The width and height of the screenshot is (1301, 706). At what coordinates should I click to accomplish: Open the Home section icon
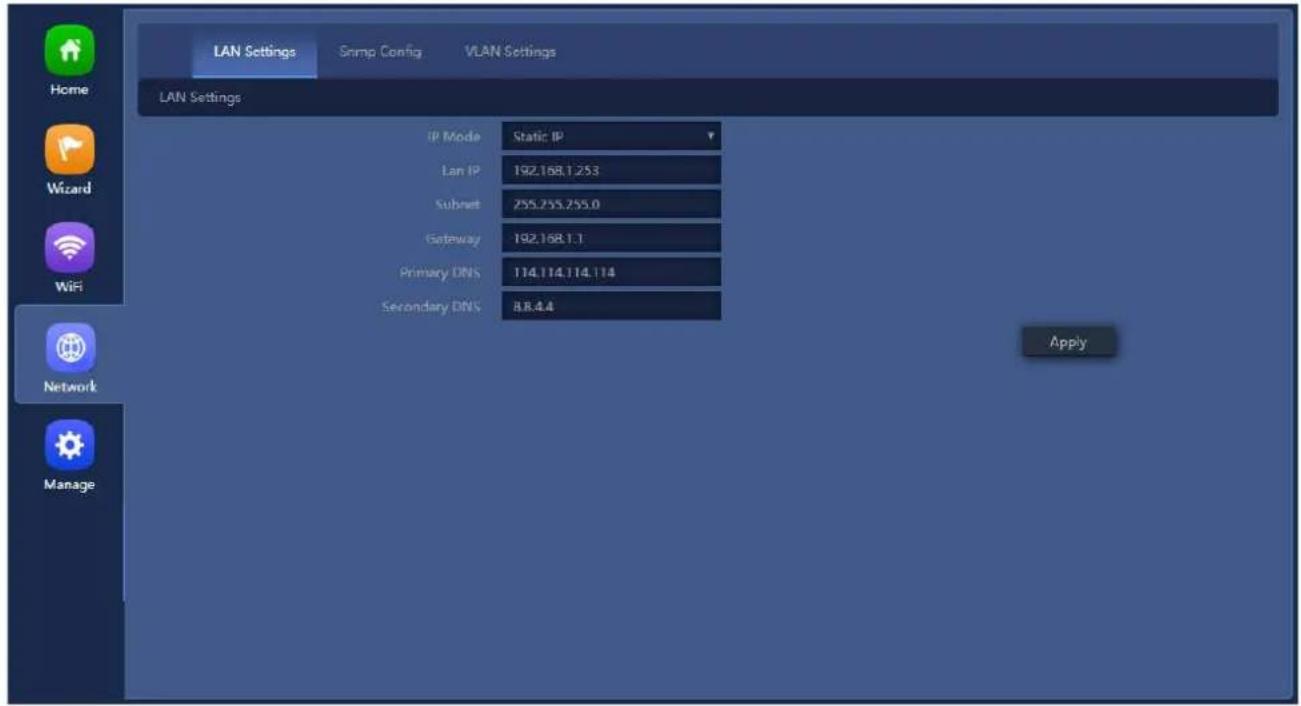70,50
